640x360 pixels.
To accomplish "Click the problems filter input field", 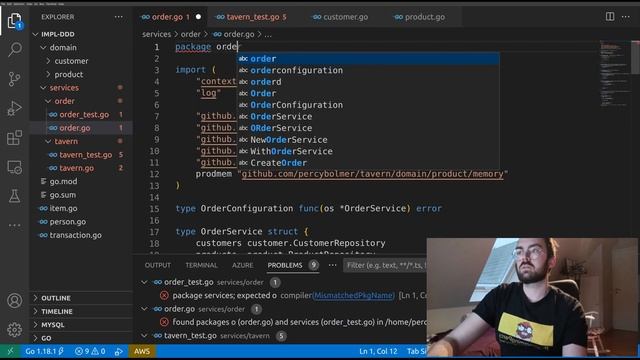I will 385,265.
